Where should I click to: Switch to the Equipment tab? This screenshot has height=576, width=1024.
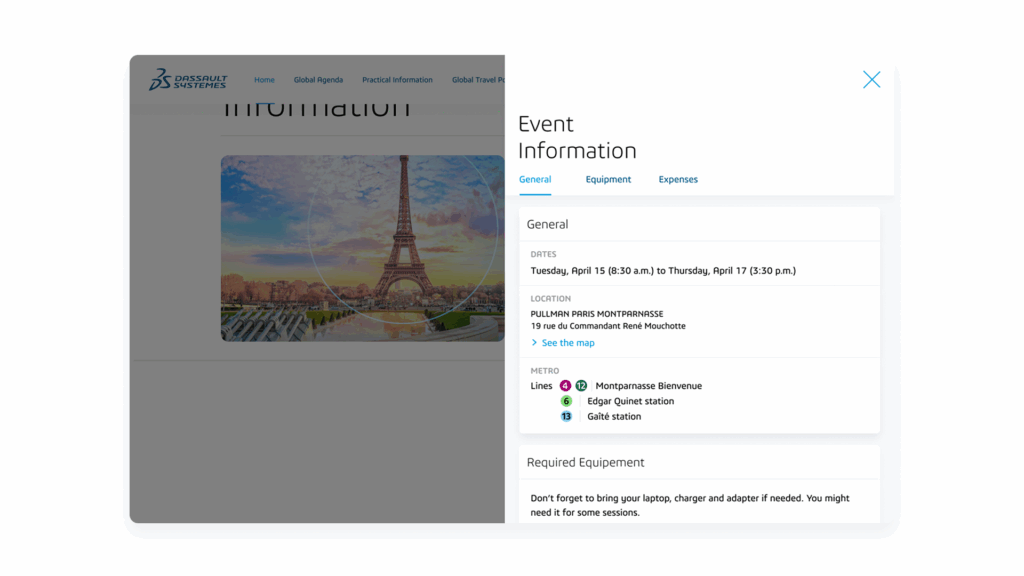pyautogui.click(x=608, y=180)
